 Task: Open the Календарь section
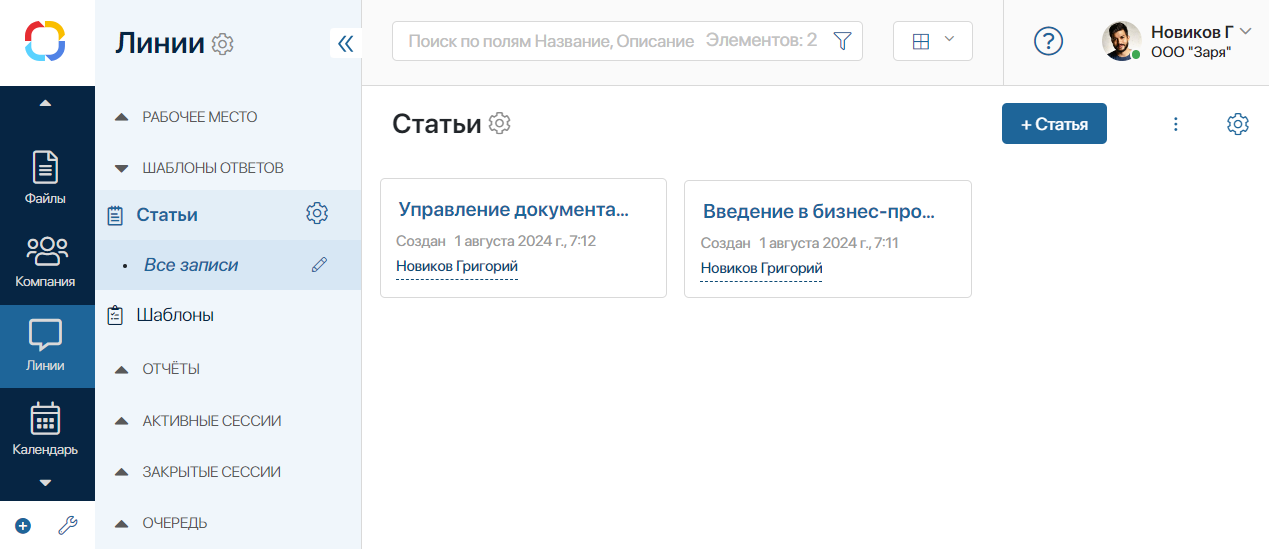point(46,429)
